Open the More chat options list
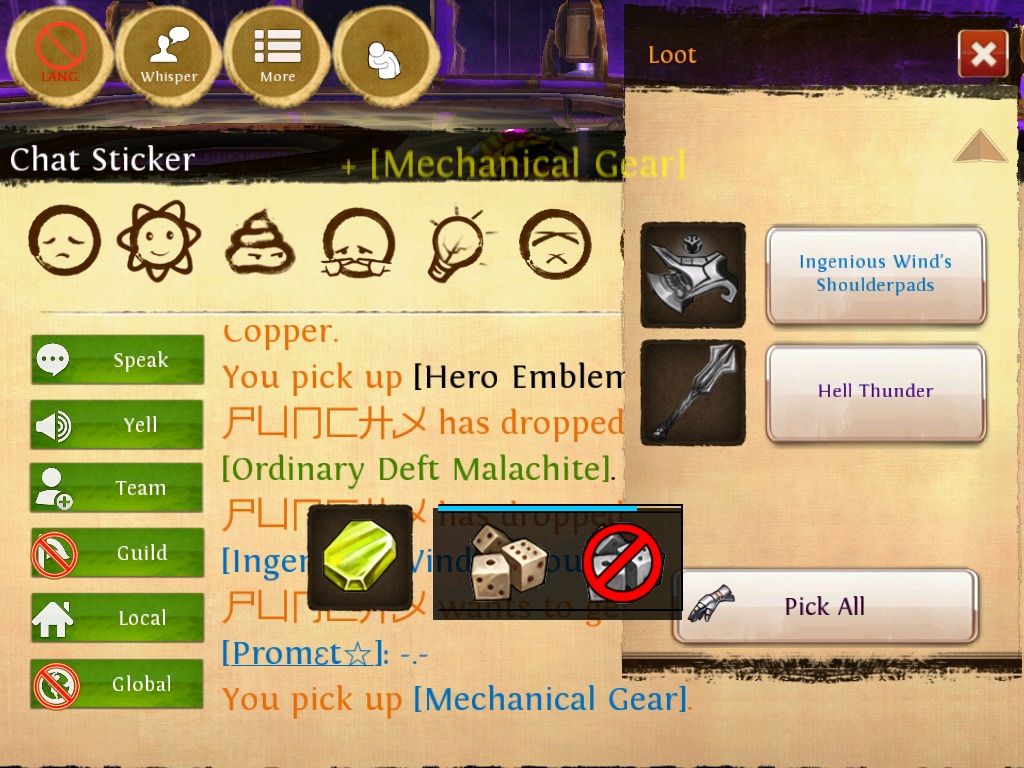 coord(278,56)
